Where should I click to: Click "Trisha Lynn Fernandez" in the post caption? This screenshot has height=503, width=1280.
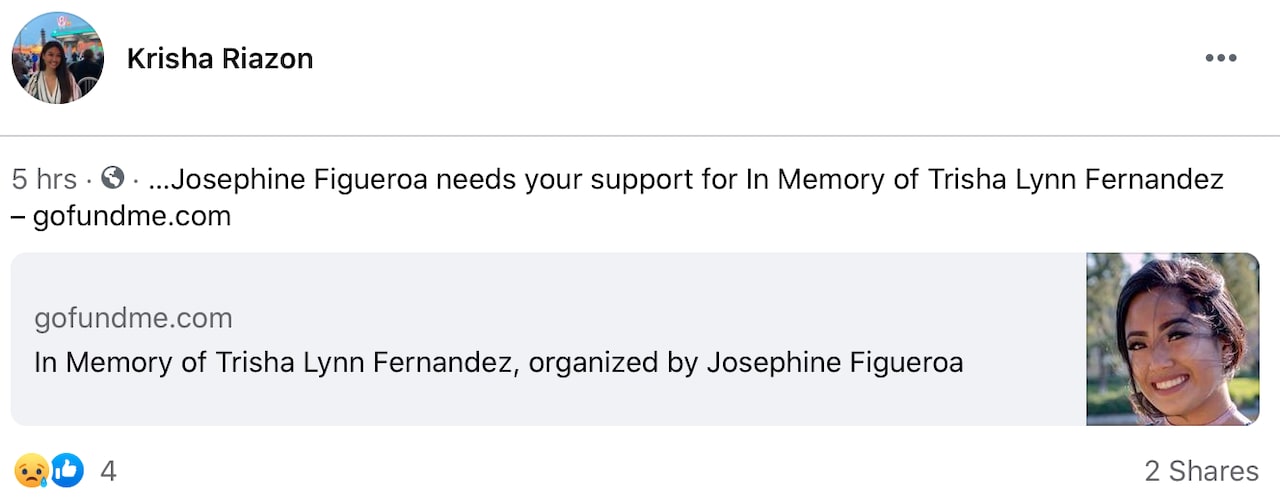pyautogui.click(x=1075, y=180)
